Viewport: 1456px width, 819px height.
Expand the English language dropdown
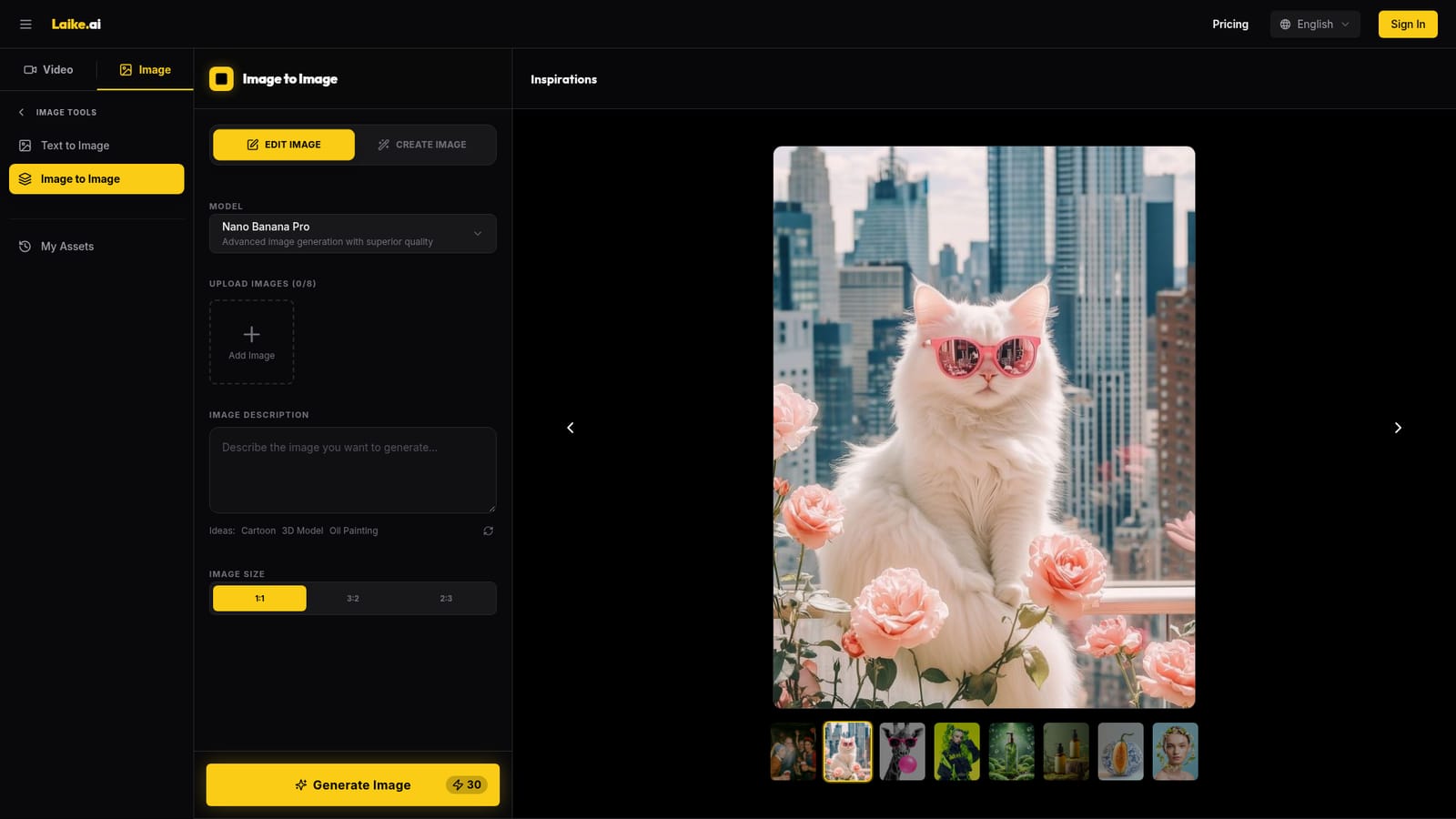pyautogui.click(x=1315, y=25)
